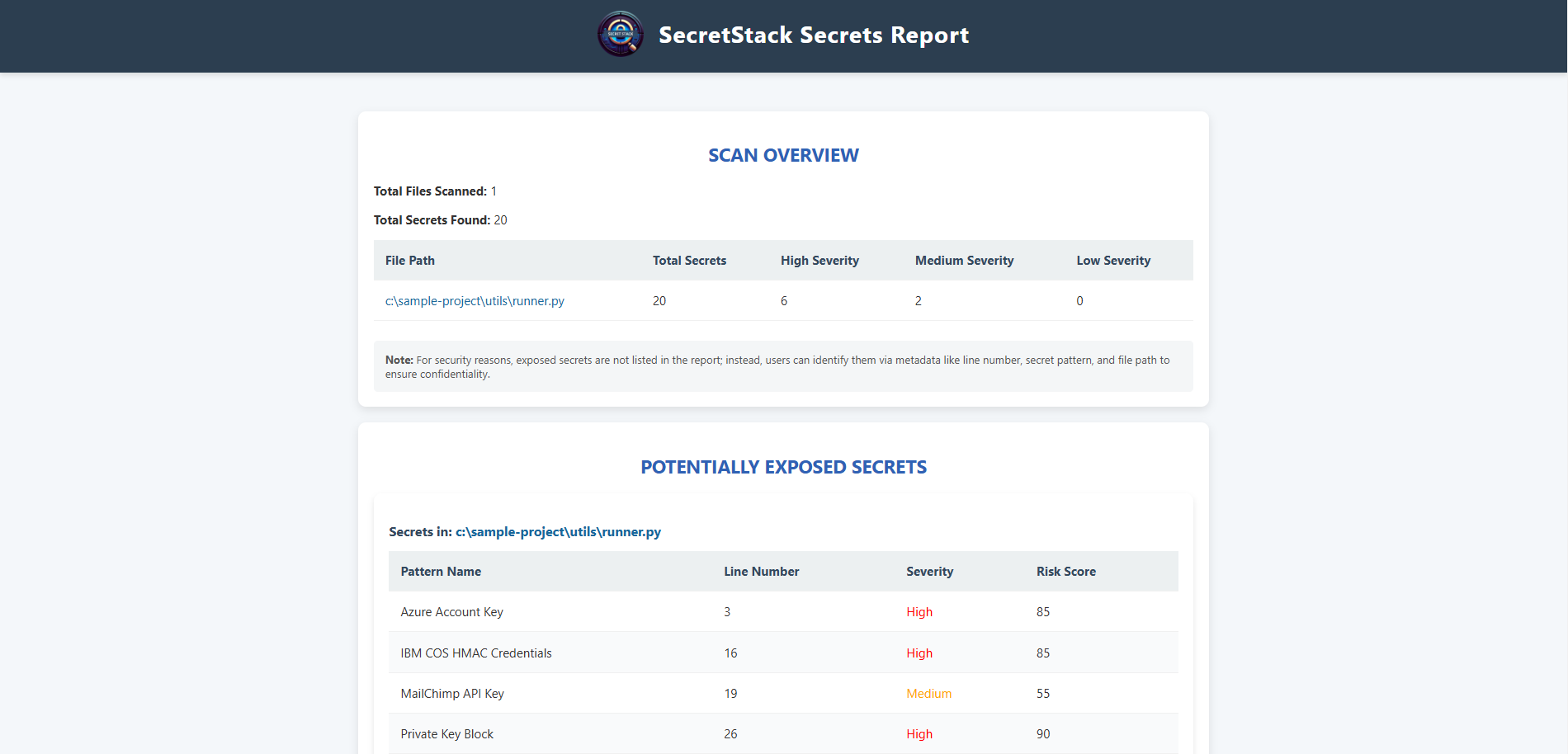This screenshot has width=1568, height=754.
Task: Select the Low Severity count 0
Action: click(x=1079, y=301)
